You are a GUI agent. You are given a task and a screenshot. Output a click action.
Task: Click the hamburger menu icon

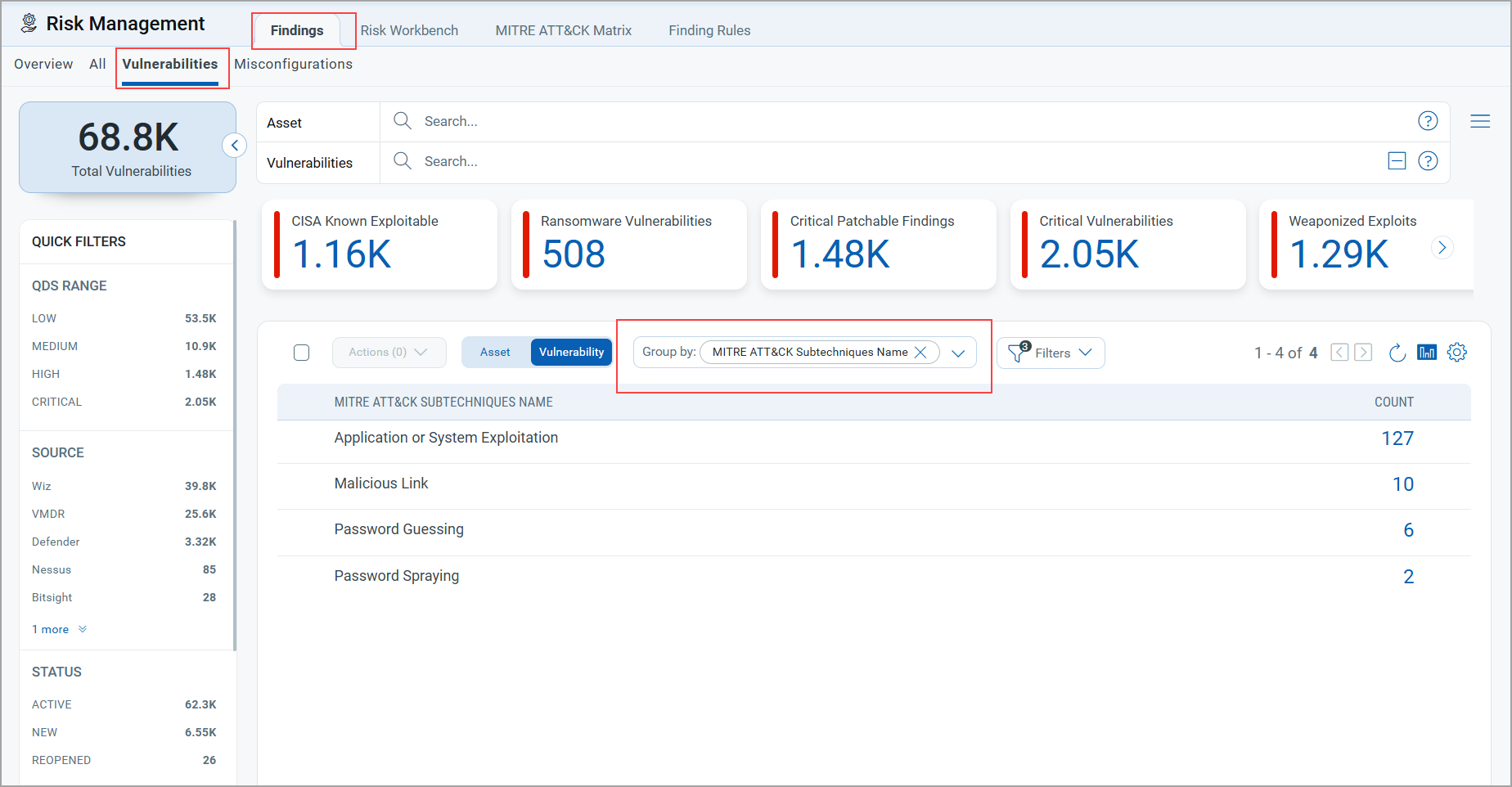1480,121
